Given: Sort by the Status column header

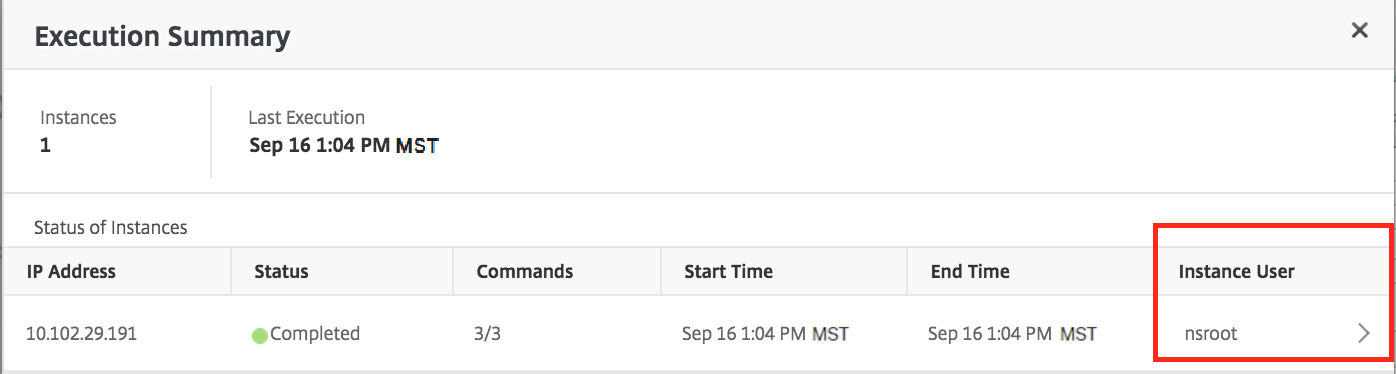Looking at the screenshot, I should click(281, 271).
